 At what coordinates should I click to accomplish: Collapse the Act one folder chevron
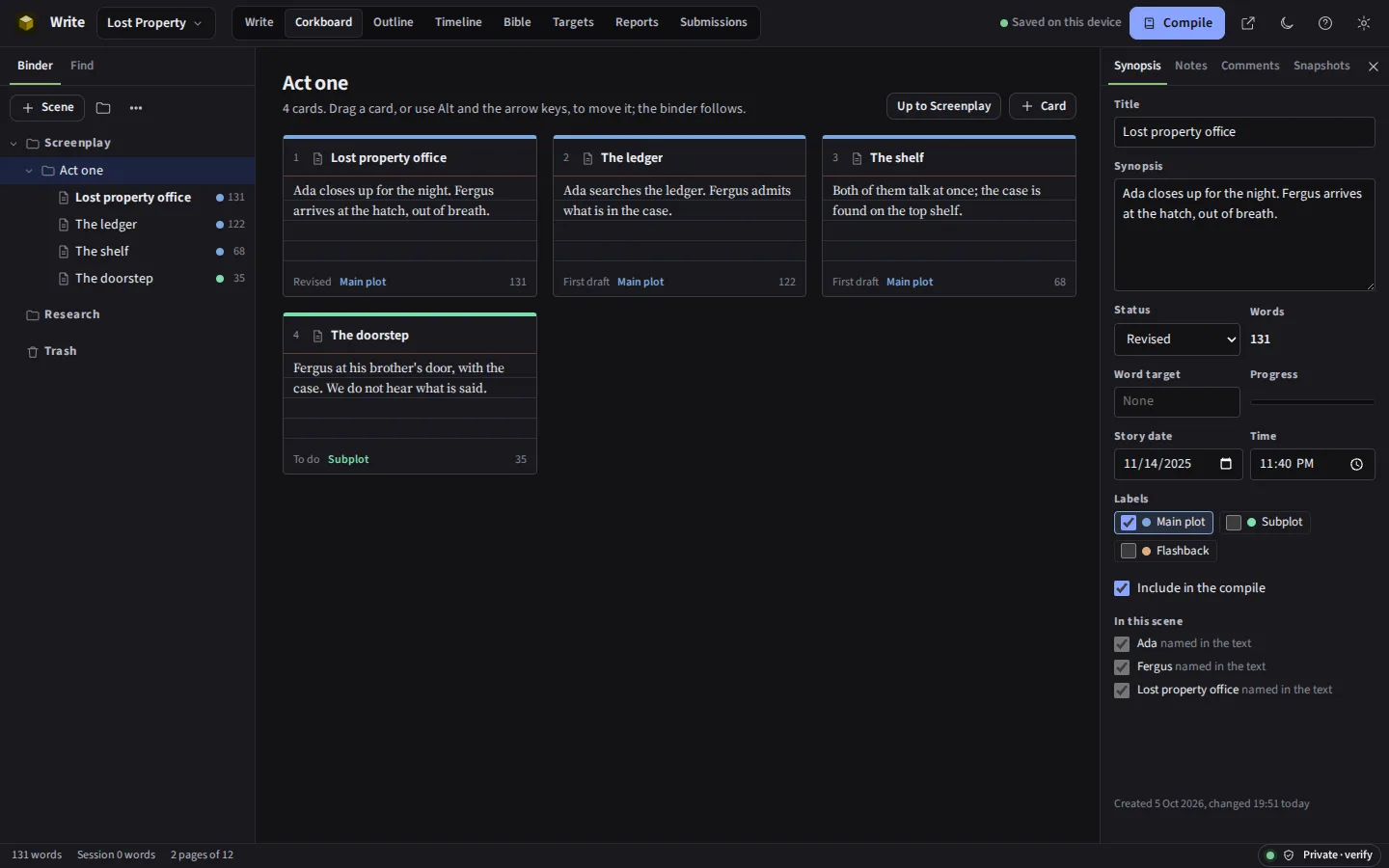coord(29,171)
